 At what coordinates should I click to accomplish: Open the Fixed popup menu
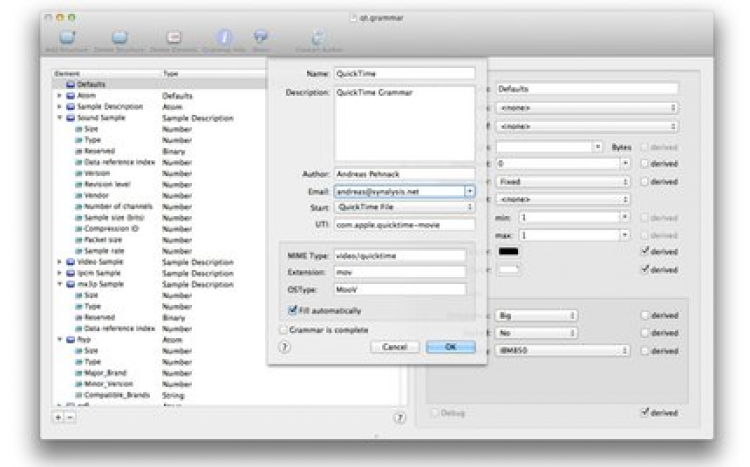point(563,182)
